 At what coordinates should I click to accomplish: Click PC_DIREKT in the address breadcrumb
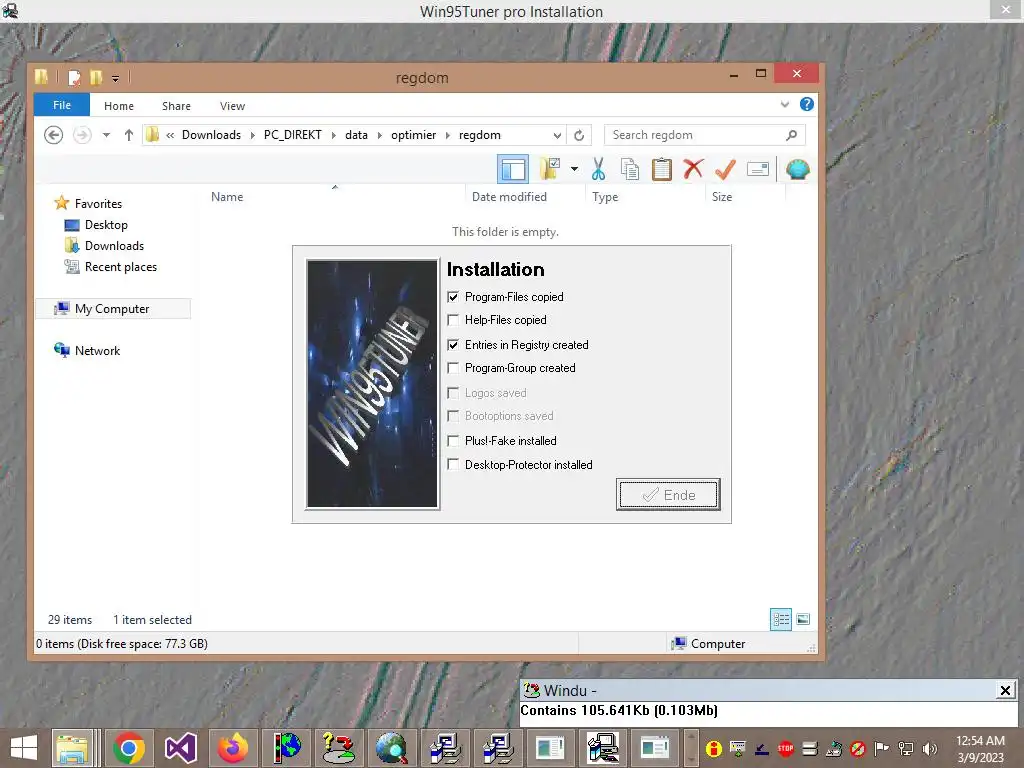(x=293, y=135)
